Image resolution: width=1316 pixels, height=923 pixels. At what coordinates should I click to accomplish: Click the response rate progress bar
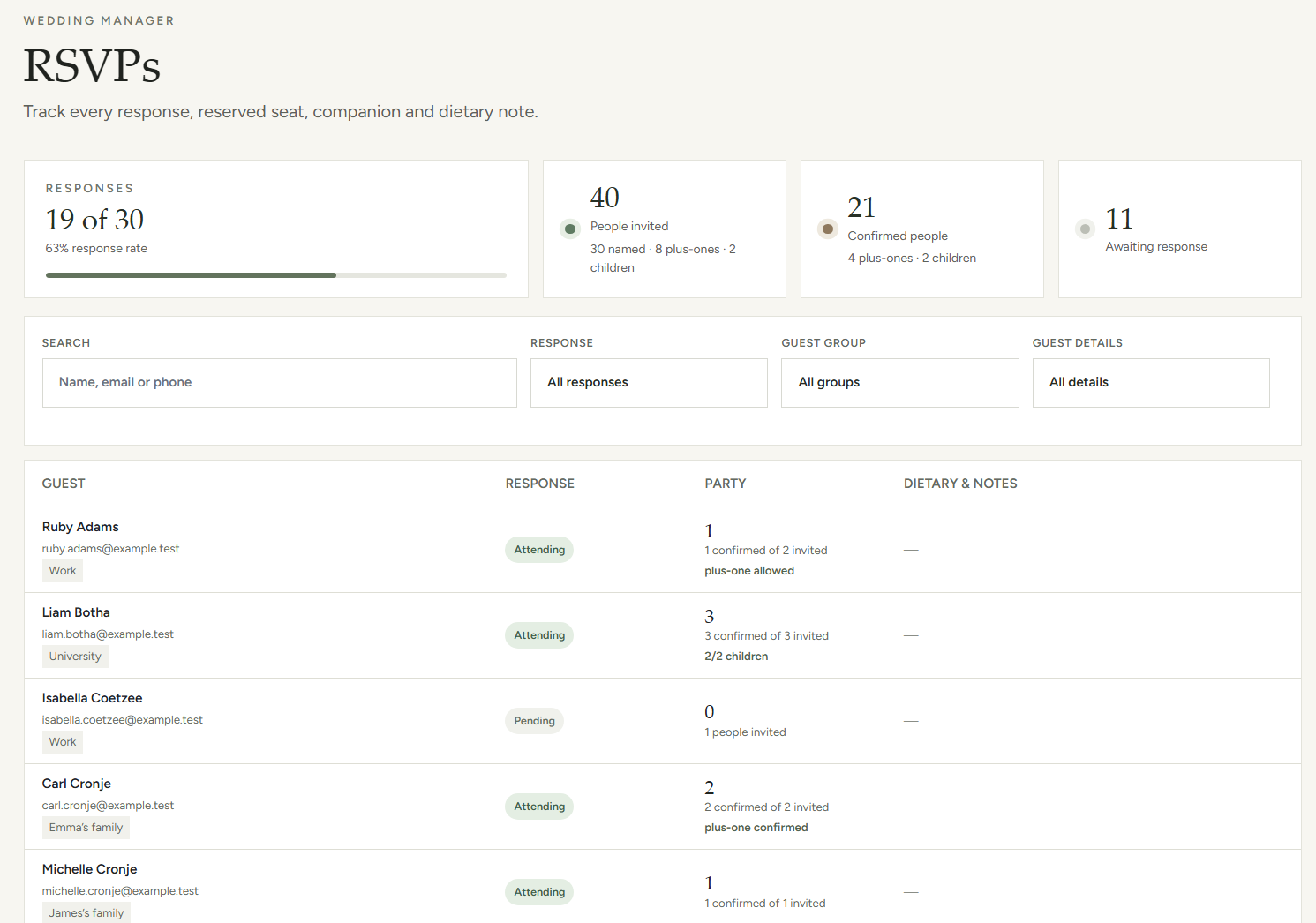276,275
